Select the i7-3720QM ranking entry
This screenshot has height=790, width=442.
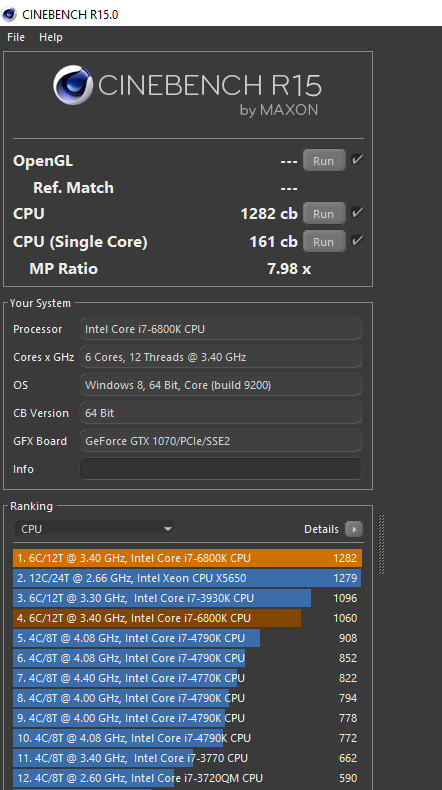(187, 778)
